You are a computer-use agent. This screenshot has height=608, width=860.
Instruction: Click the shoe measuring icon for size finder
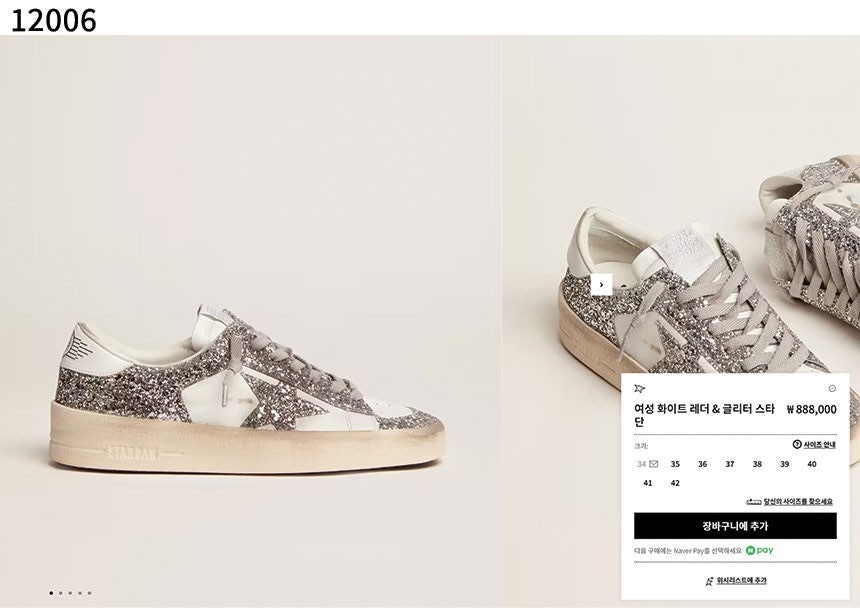click(754, 502)
